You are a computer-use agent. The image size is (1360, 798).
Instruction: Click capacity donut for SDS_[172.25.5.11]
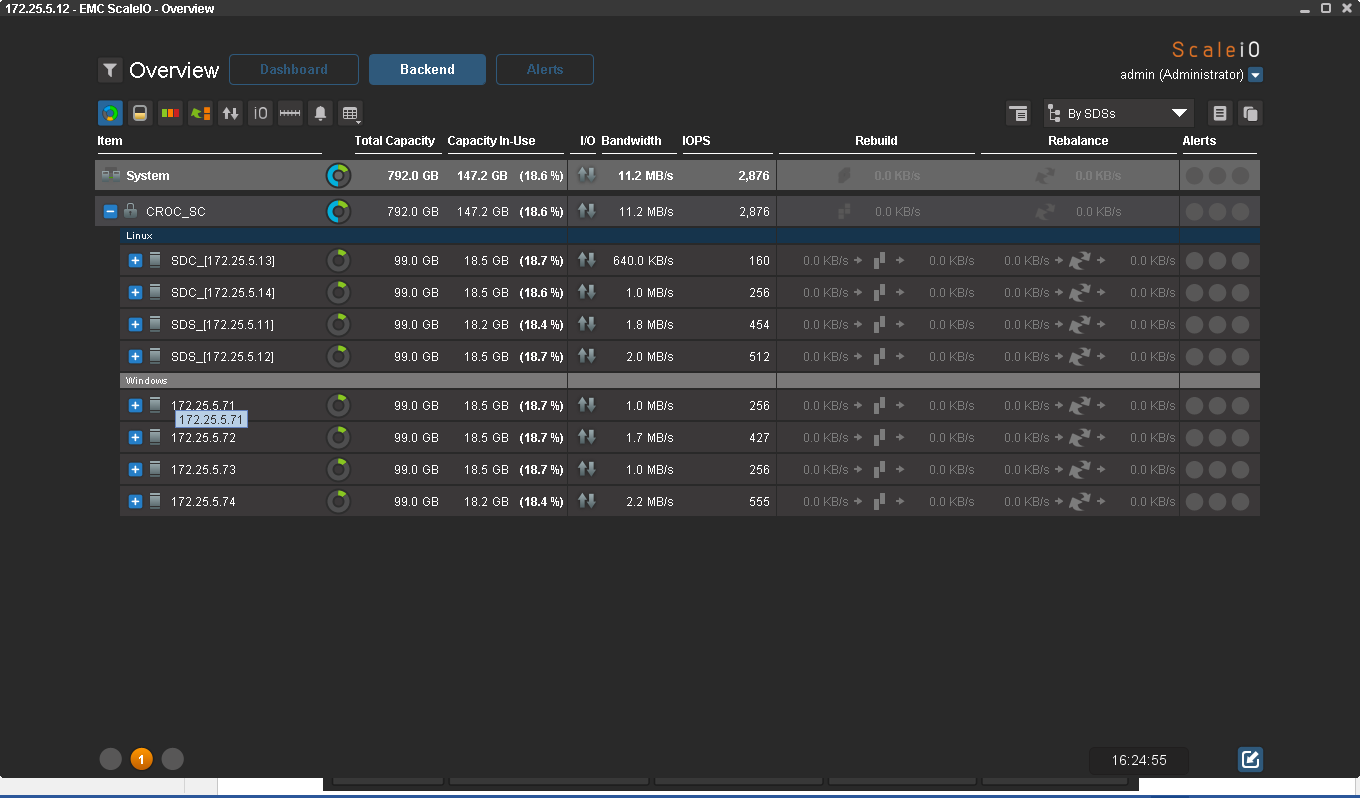[339, 325]
